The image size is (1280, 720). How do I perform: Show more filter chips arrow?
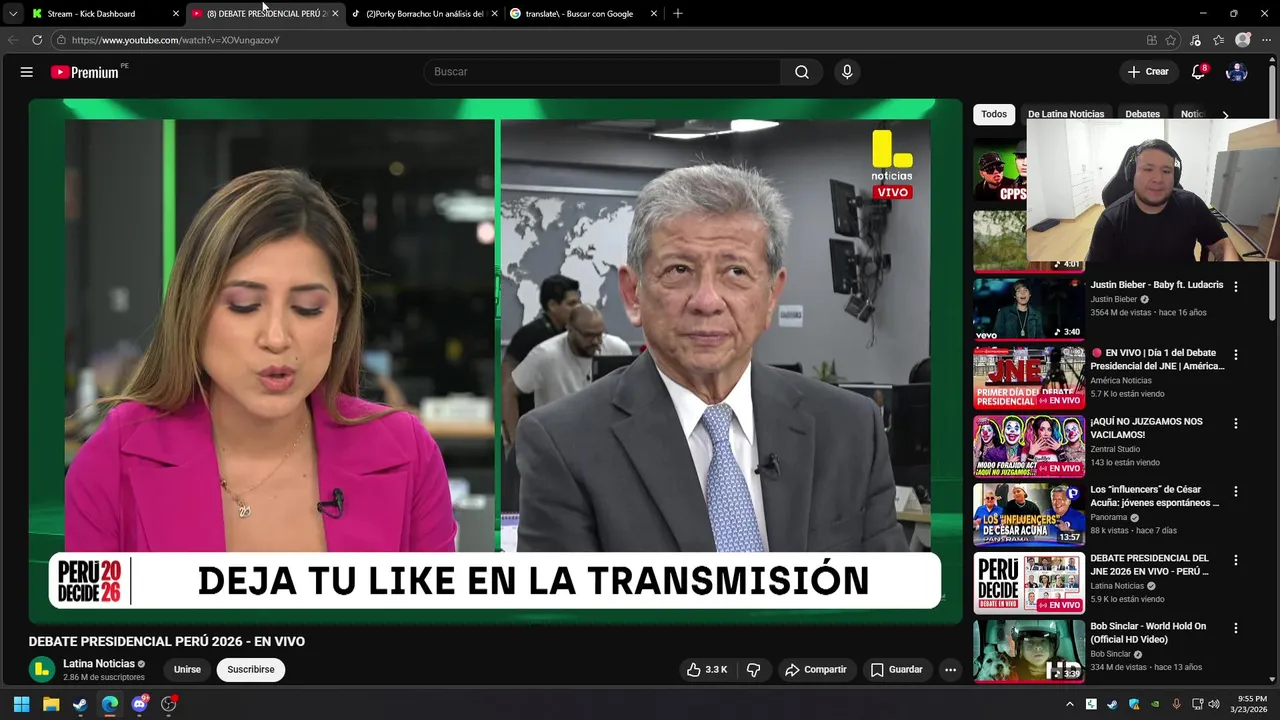[1225, 115]
